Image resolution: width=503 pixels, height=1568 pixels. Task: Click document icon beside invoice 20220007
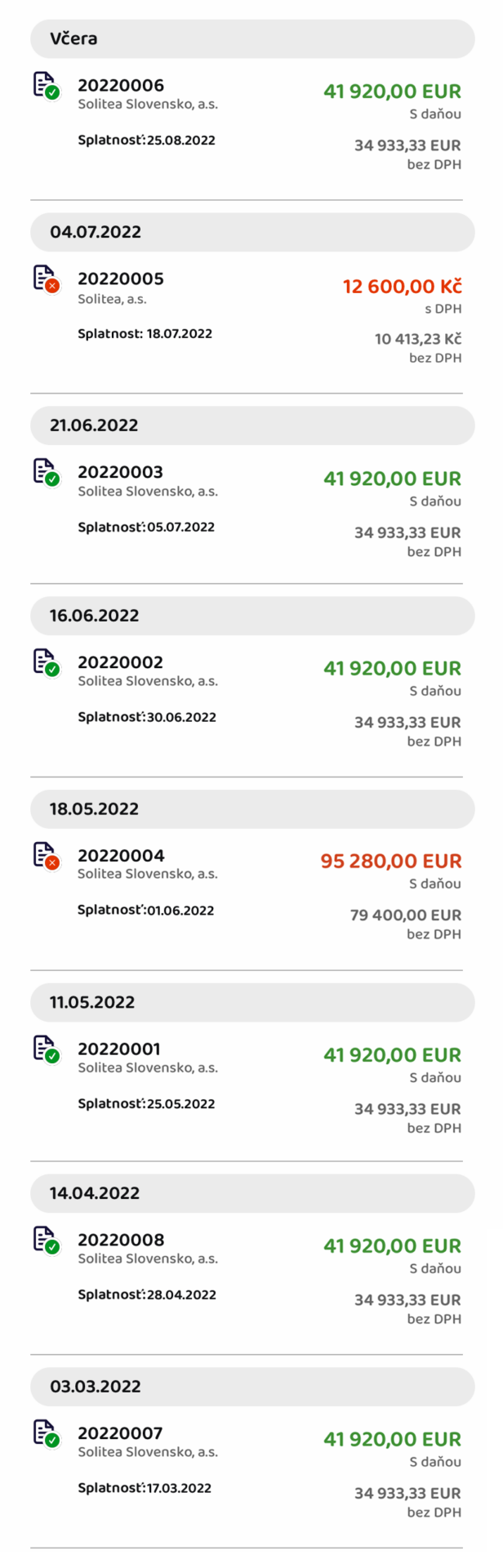47,1433
